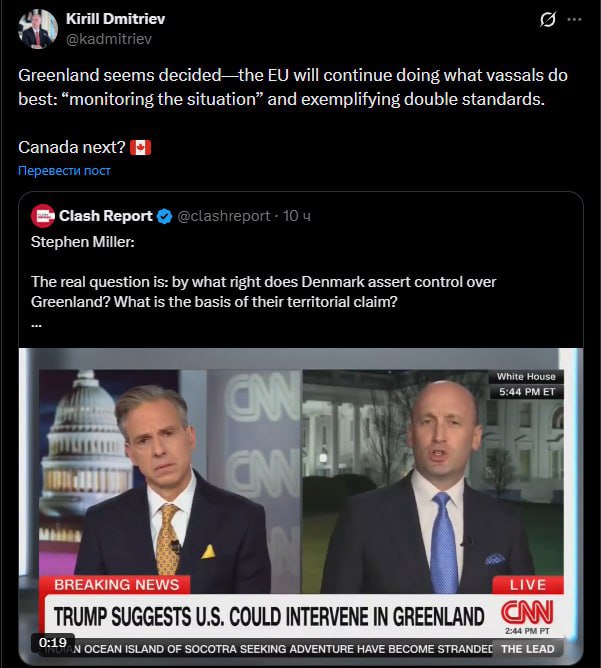Open the Clash Report account name

pyautogui.click(x=106, y=216)
